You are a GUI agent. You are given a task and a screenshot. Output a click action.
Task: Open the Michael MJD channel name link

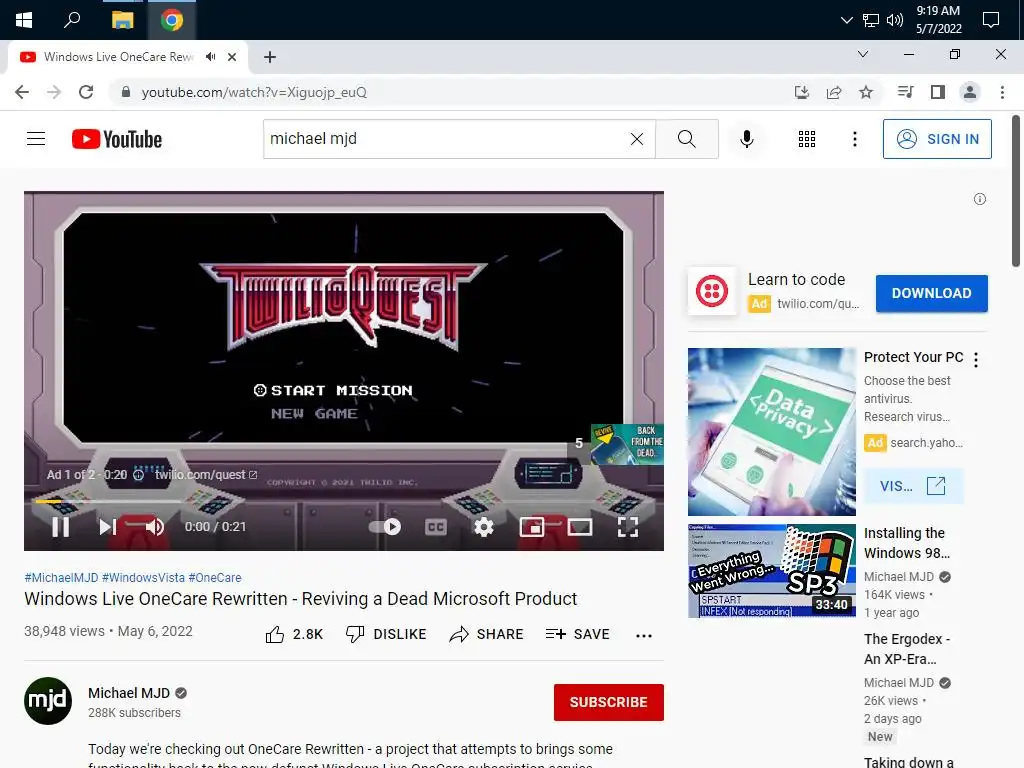pos(129,693)
